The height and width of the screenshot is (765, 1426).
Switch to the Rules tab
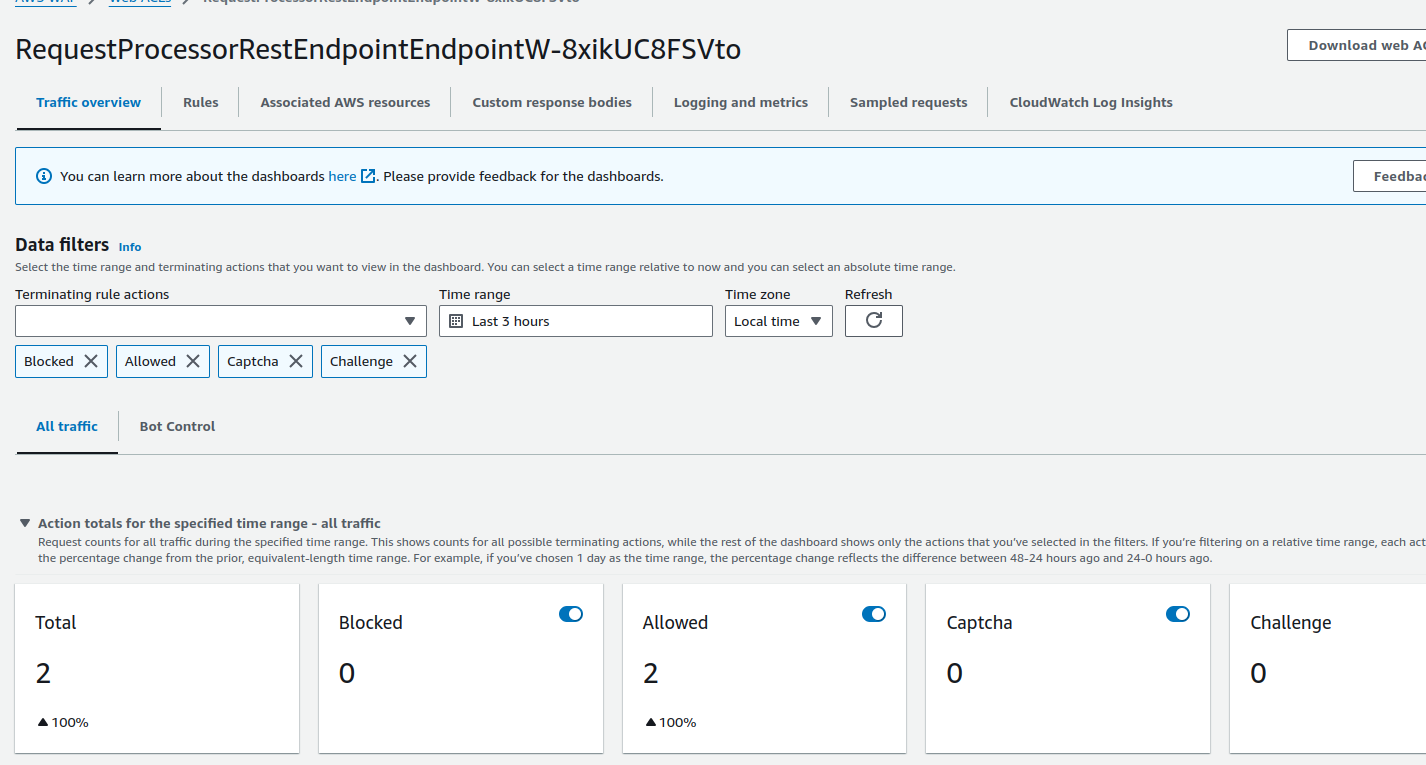(x=200, y=102)
